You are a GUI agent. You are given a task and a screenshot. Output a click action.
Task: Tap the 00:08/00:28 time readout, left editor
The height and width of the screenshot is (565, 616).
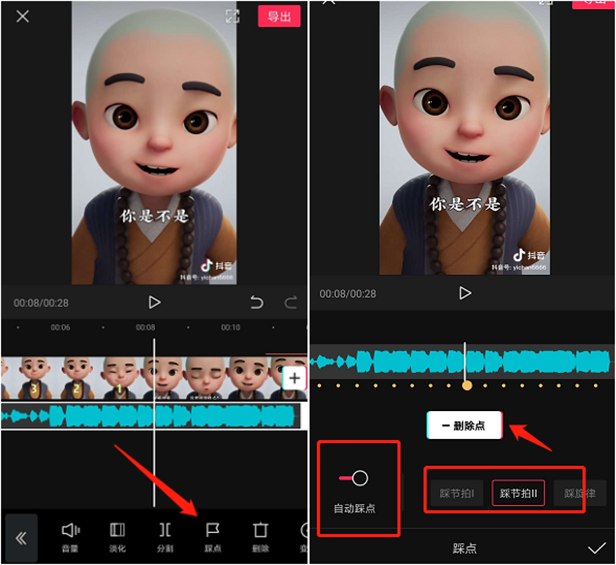(41, 303)
